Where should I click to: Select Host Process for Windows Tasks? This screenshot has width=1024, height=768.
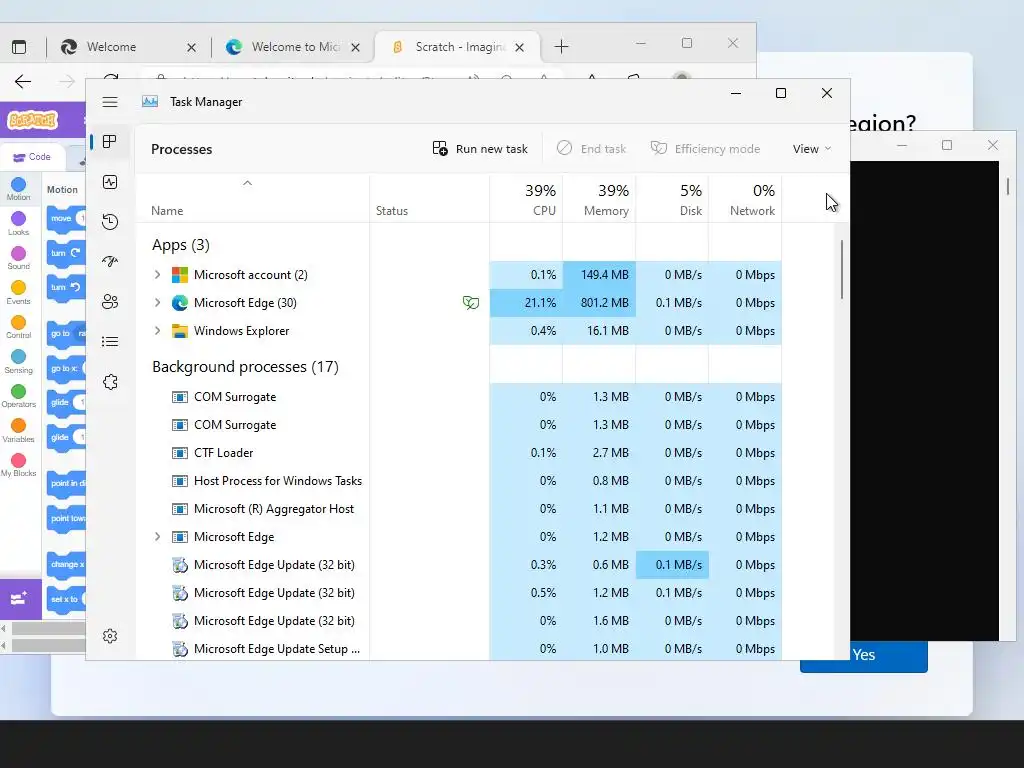point(458,481)
